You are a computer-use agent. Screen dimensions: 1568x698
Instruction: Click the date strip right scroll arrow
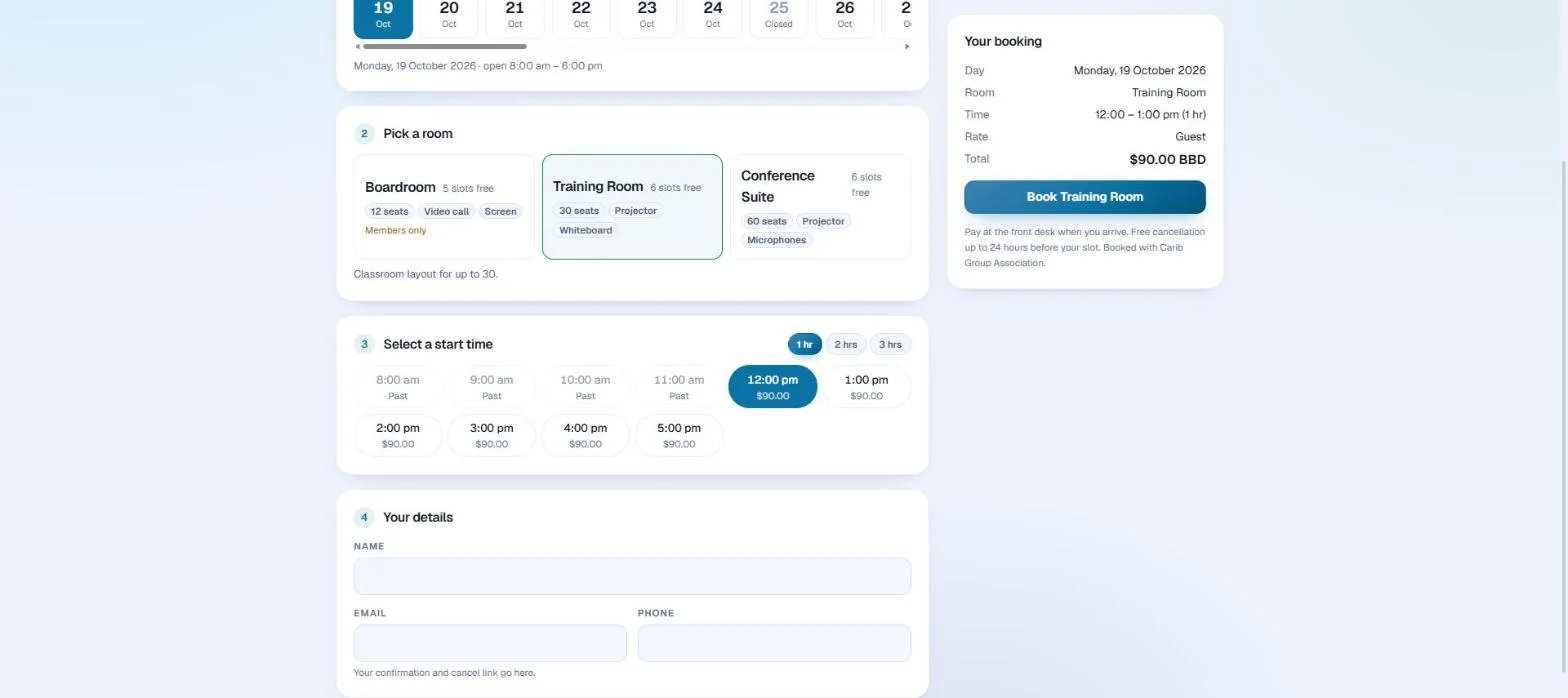click(x=907, y=46)
